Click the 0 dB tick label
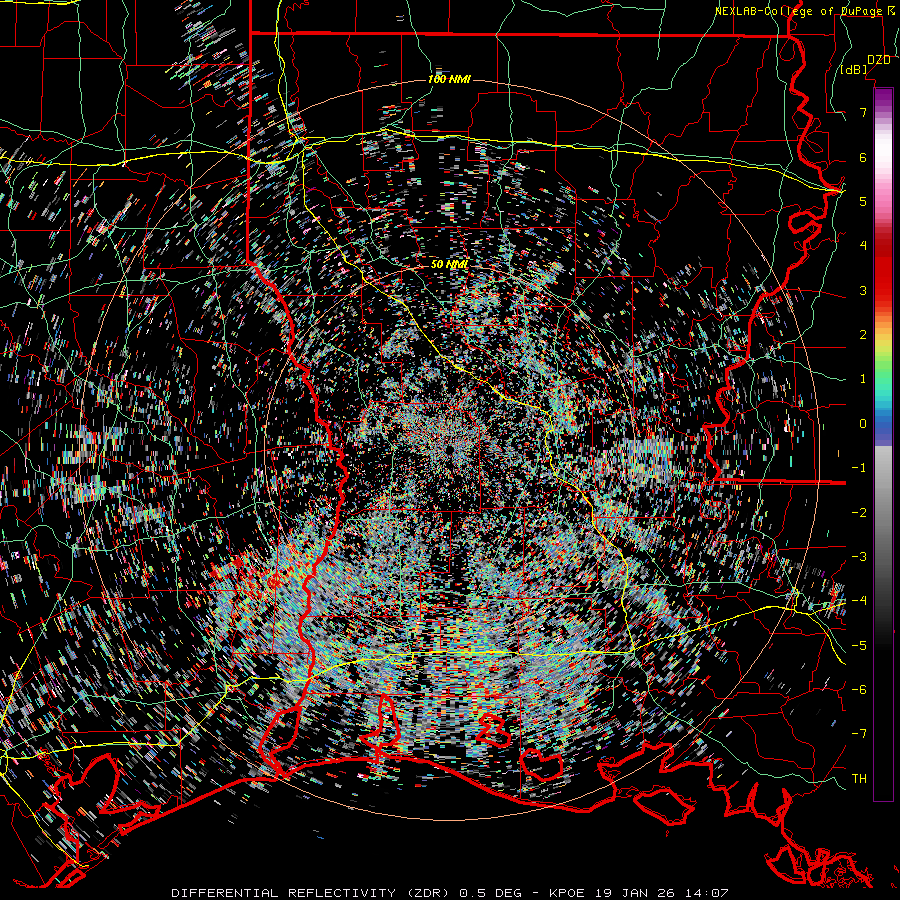Image resolution: width=900 pixels, height=900 pixels. 863,424
